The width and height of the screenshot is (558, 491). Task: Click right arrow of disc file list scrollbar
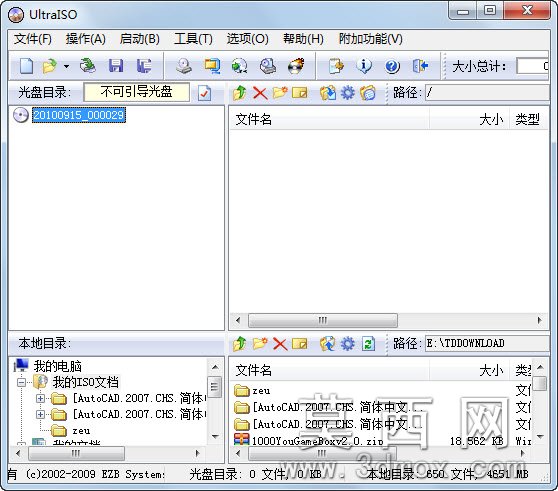pyautogui.click(x=539, y=320)
